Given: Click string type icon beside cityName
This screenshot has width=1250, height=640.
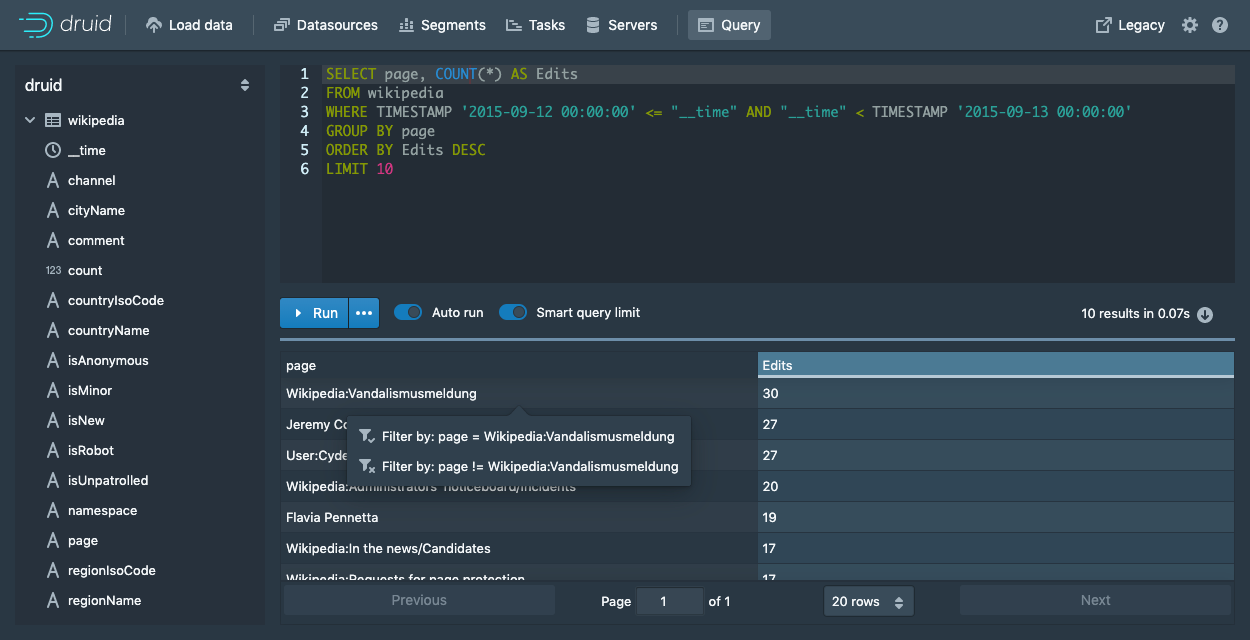Looking at the screenshot, I should pos(53,211).
